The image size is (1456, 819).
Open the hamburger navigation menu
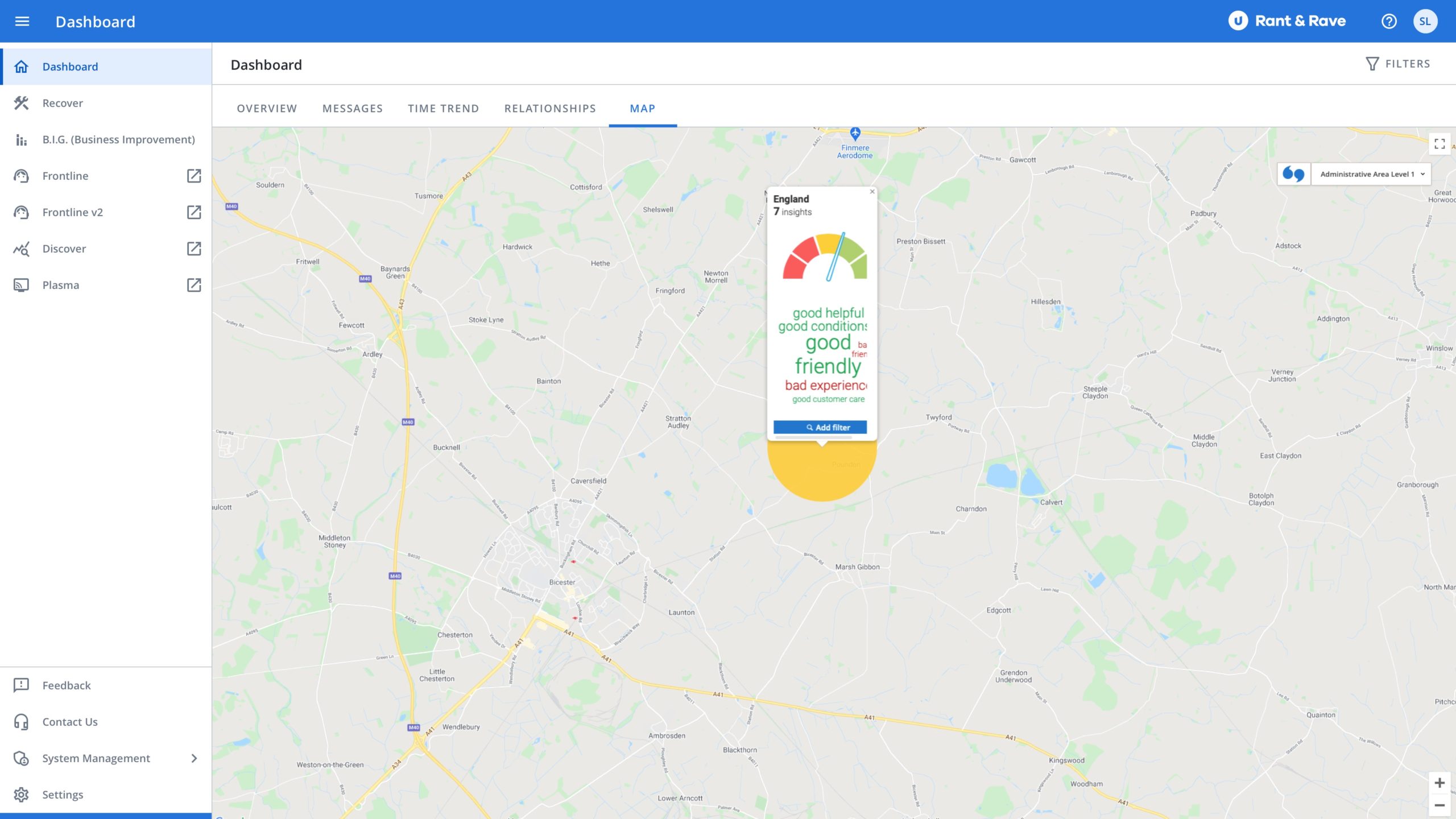(22, 21)
